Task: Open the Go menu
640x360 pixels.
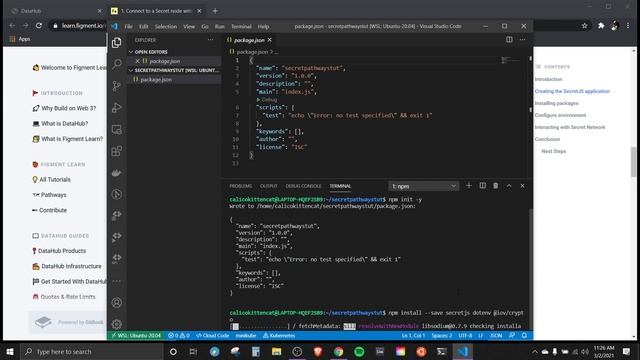Action: (x=205, y=26)
